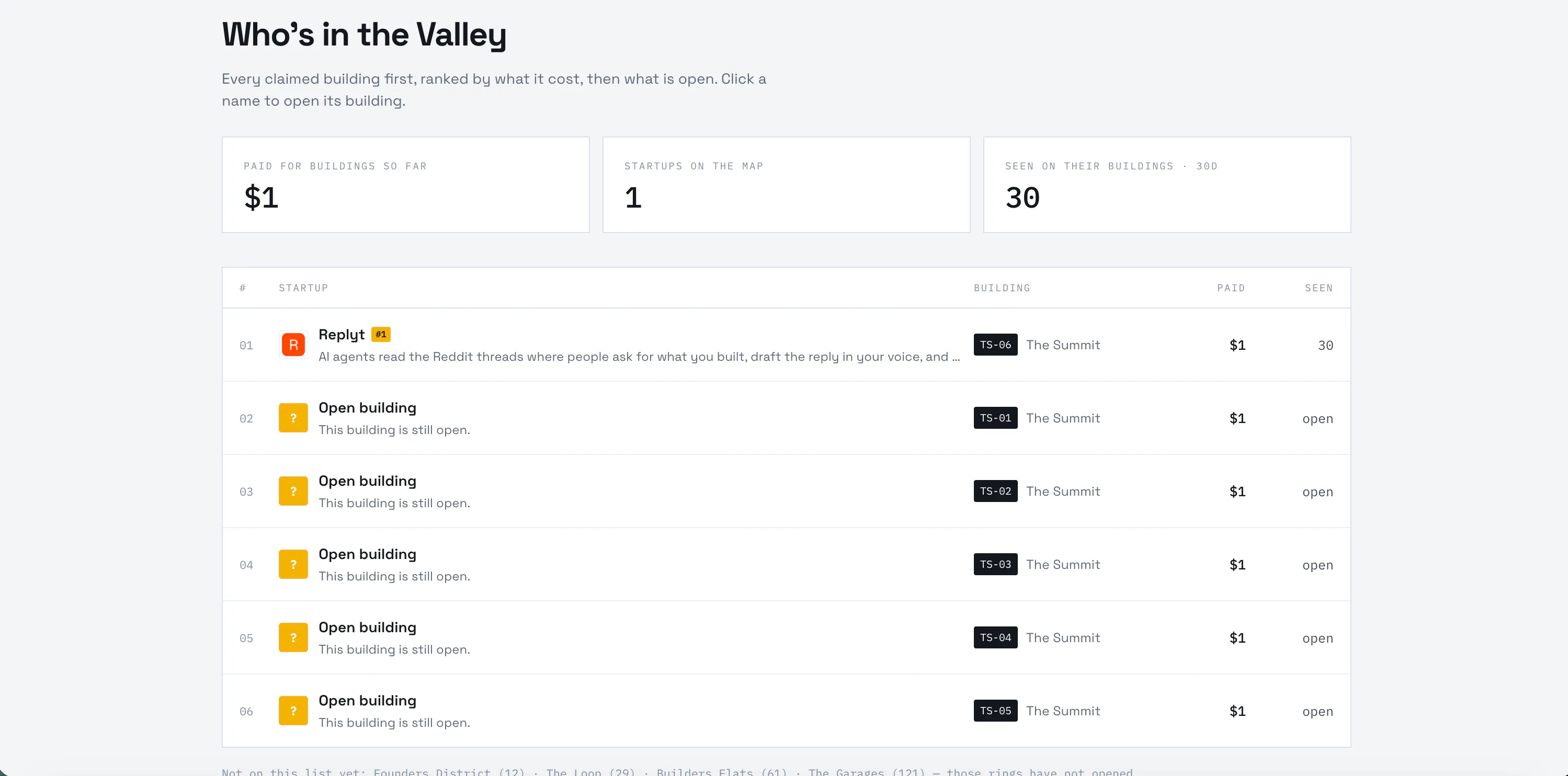Select the TS-06 building code badge
Image resolution: width=1568 pixels, height=776 pixels.
pyautogui.click(x=995, y=345)
